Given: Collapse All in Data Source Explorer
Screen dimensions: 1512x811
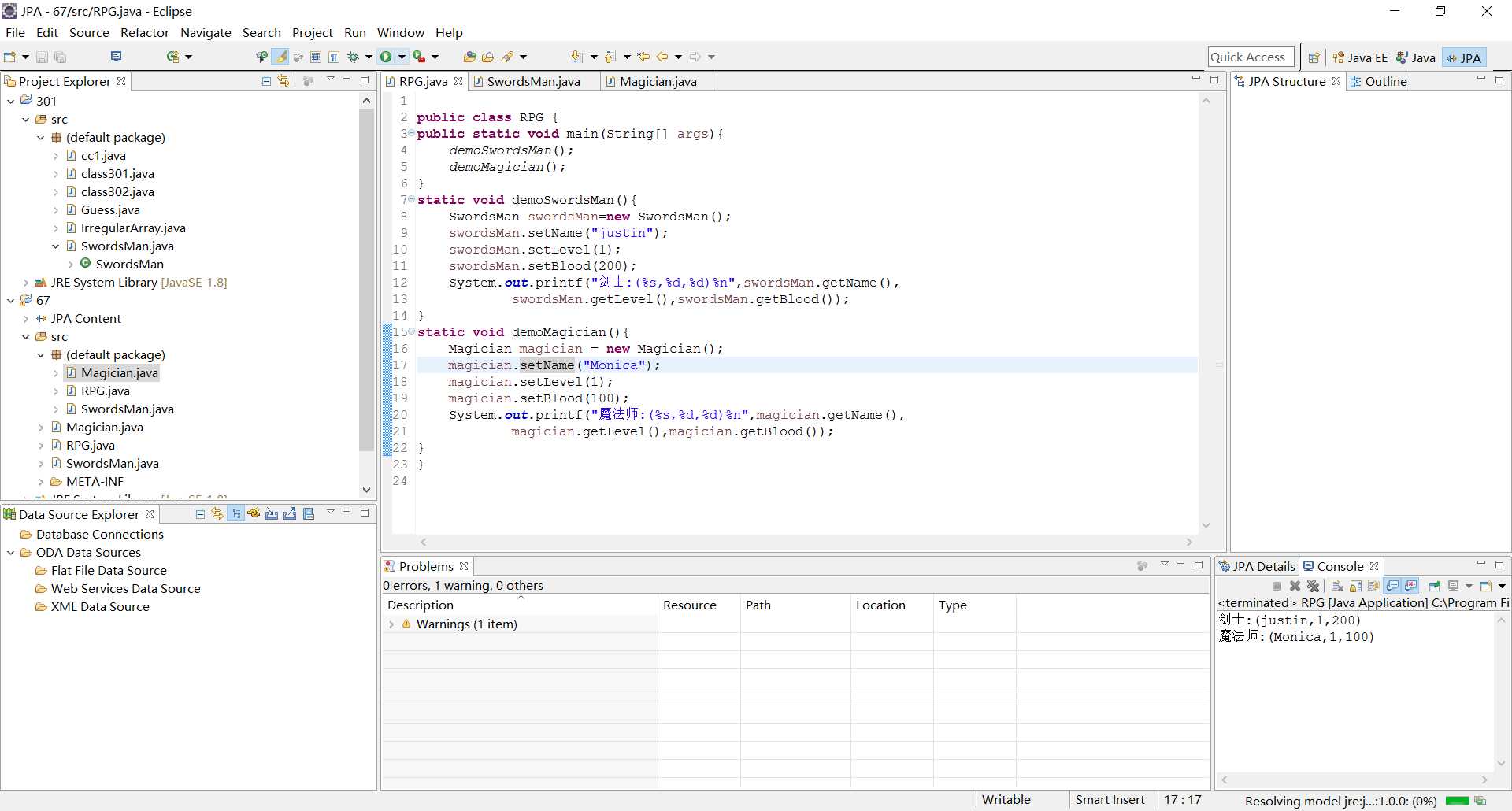Looking at the screenshot, I should [199, 513].
